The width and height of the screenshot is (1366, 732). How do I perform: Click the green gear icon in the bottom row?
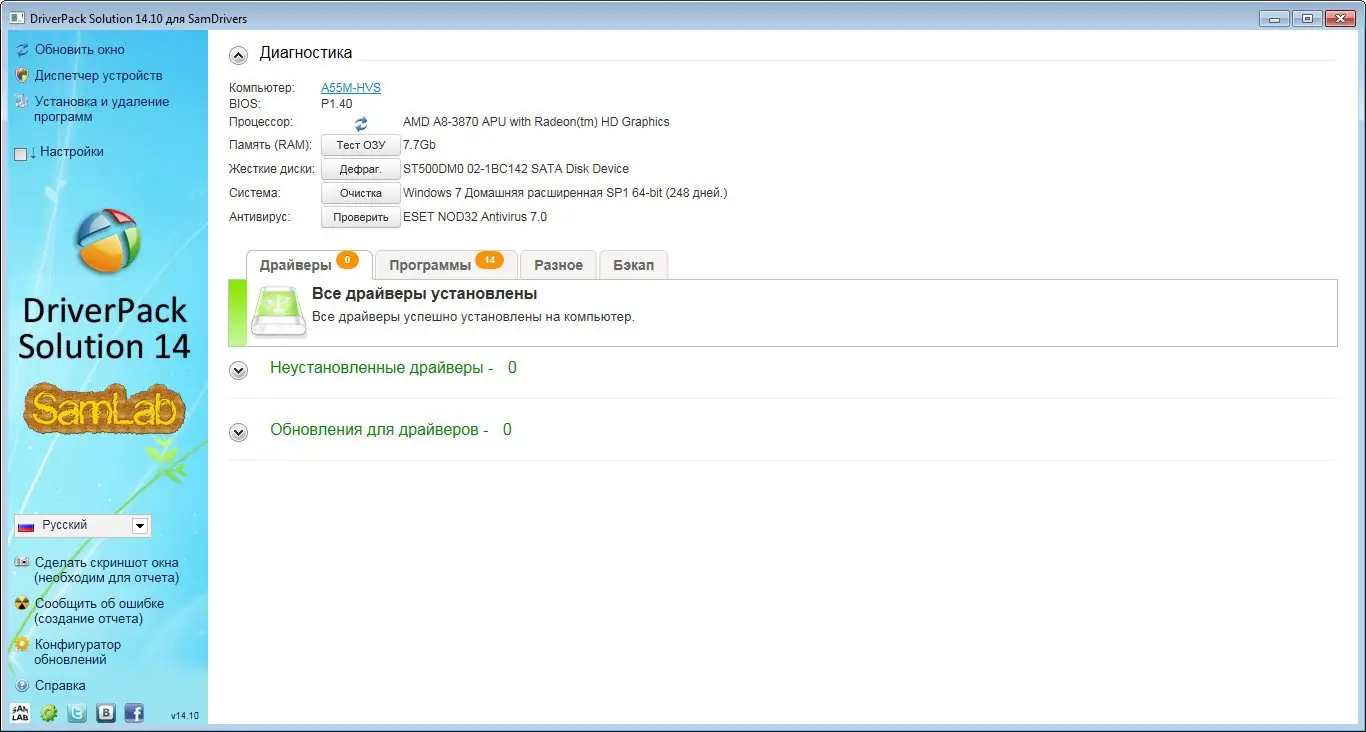tap(48, 713)
